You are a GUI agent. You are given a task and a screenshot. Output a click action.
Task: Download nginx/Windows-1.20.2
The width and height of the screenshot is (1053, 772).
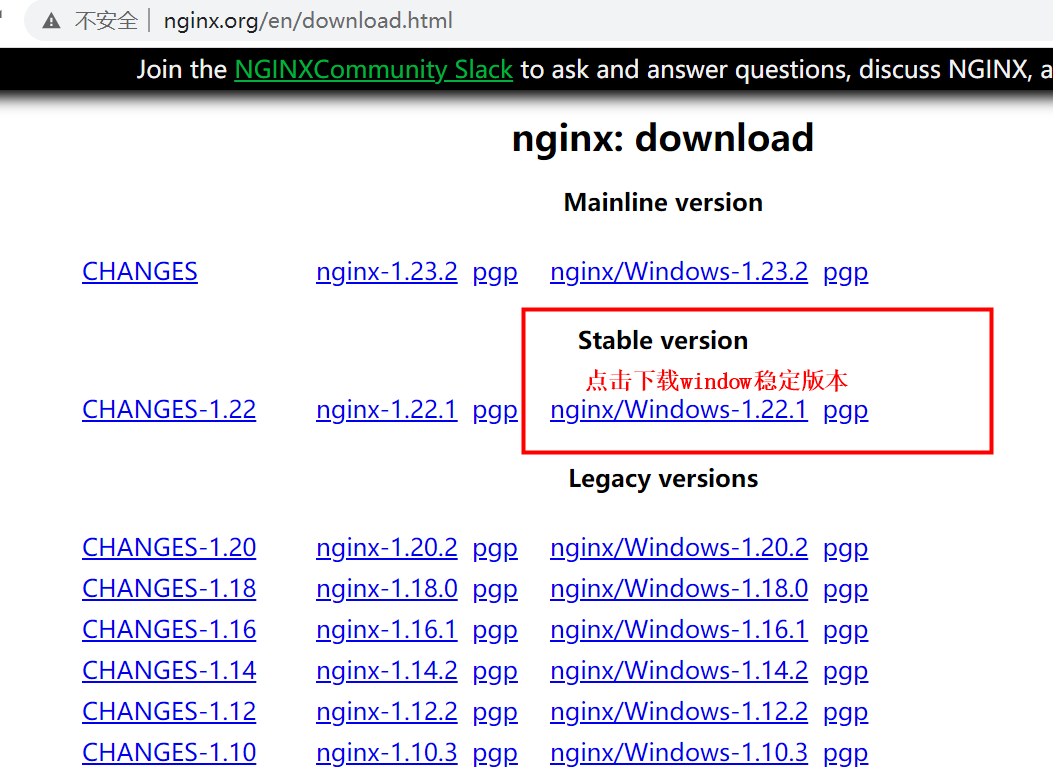(x=679, y=548)
